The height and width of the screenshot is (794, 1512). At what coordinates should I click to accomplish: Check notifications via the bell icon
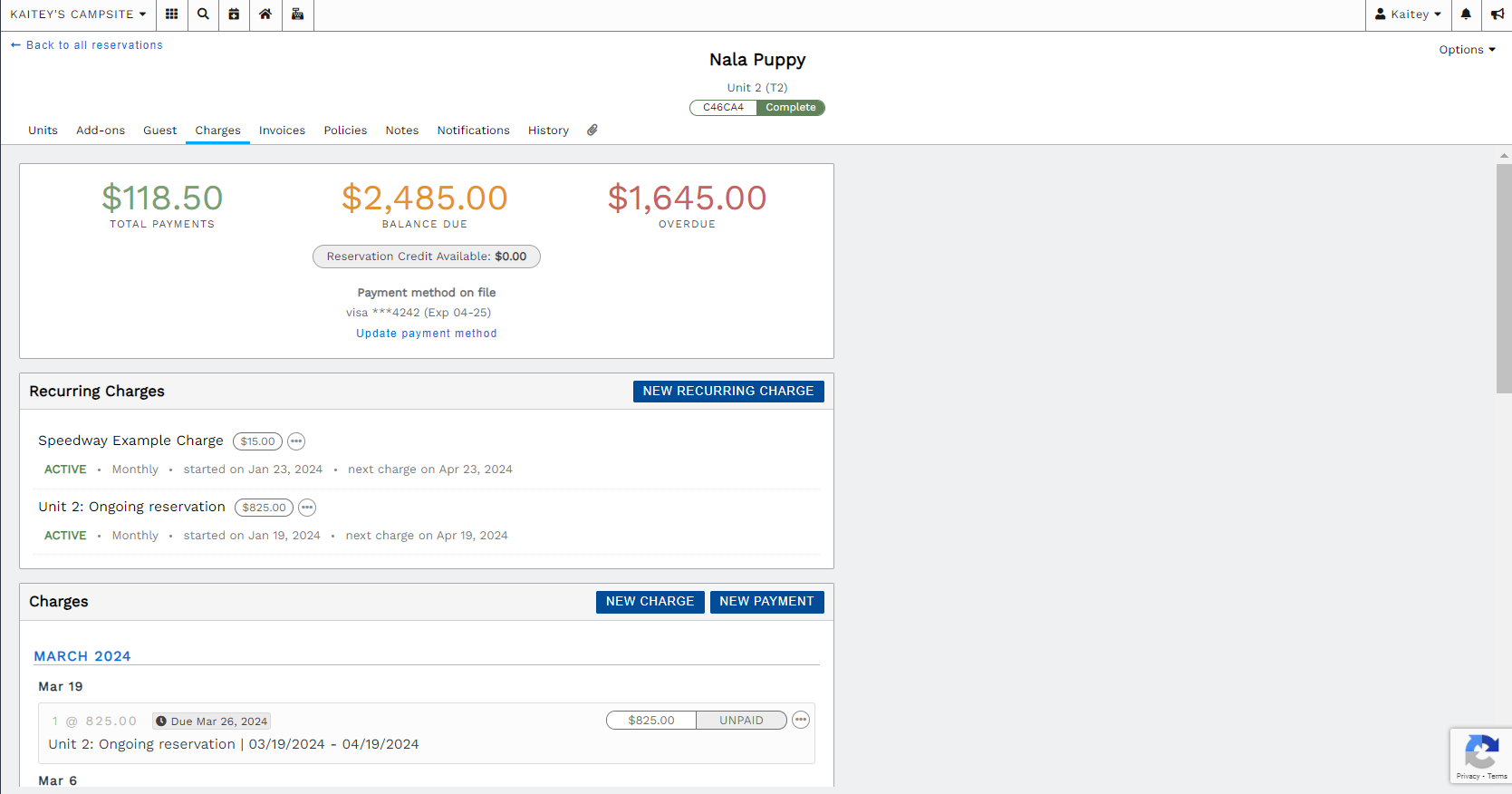tap(1465, 15)
